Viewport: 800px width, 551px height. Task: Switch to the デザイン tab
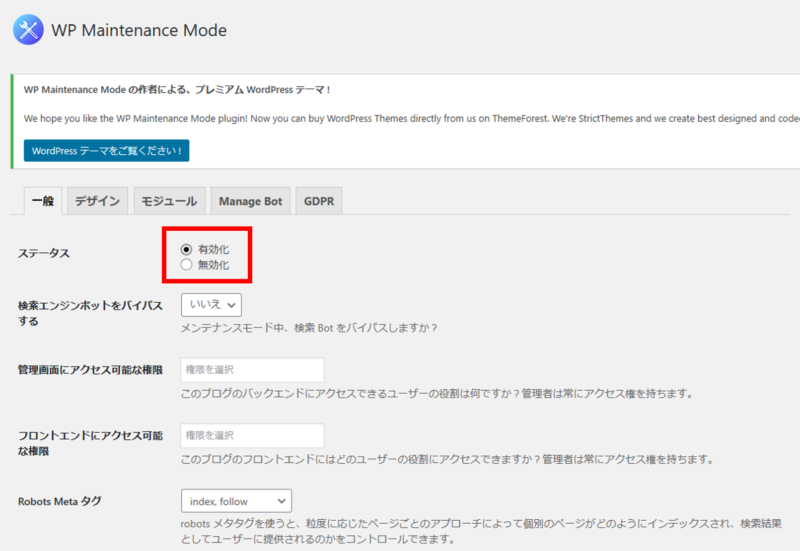[97, 201]
